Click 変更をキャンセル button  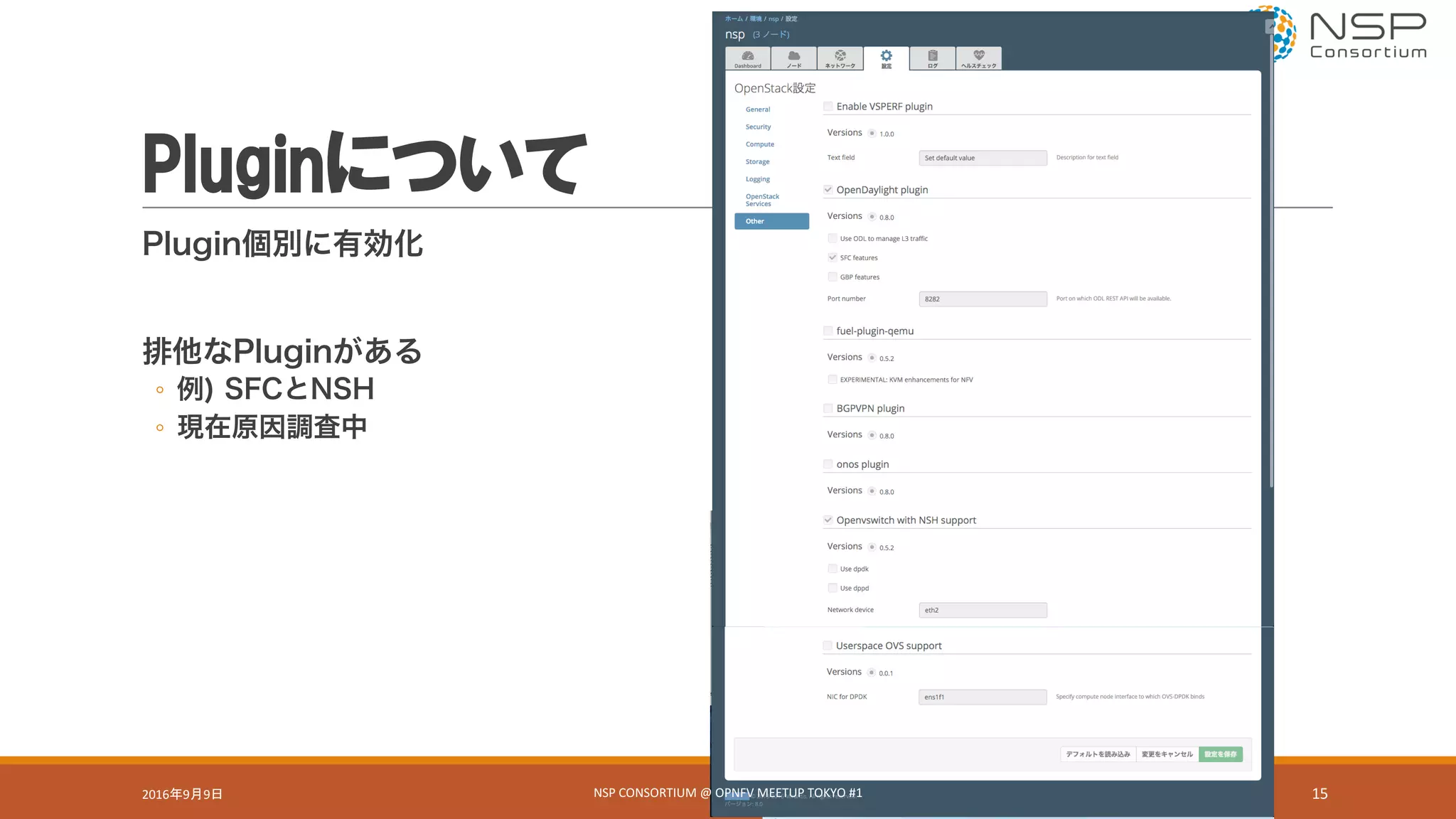click(x=1167, y=754)
